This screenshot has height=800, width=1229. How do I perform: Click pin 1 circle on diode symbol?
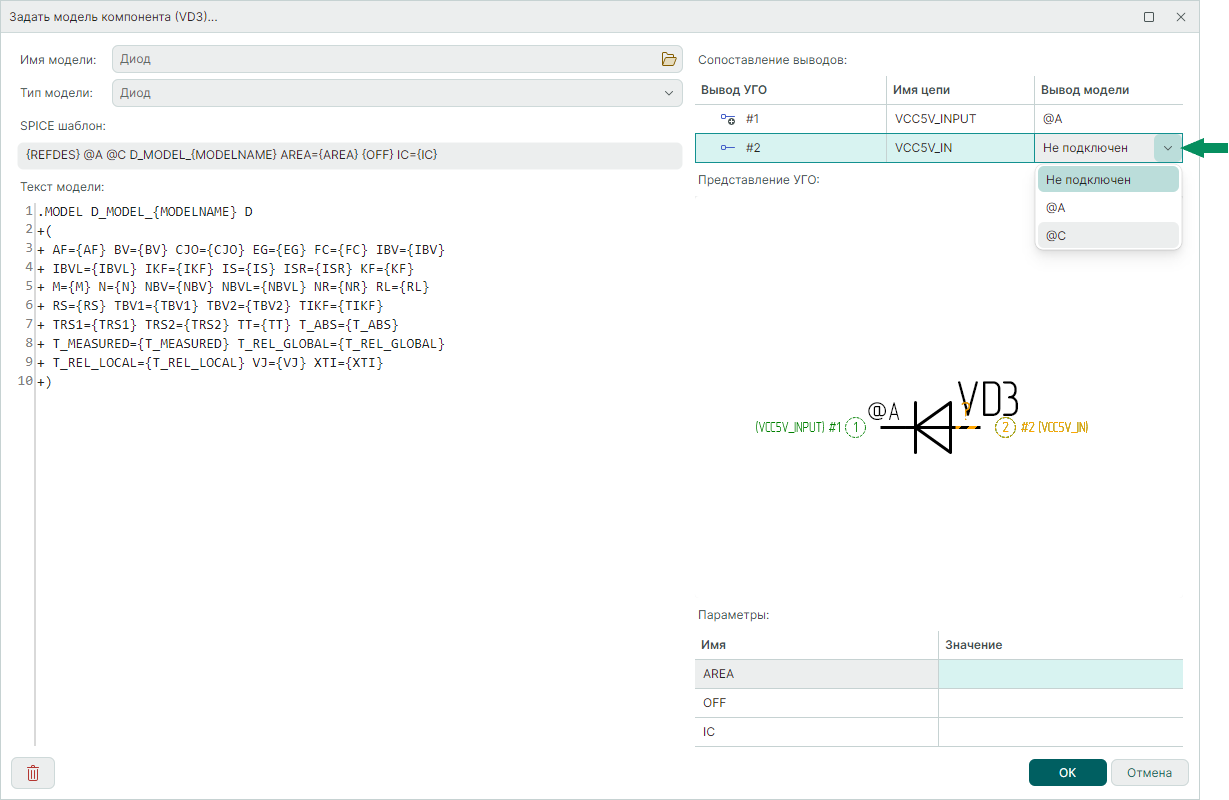click(855, 428)
